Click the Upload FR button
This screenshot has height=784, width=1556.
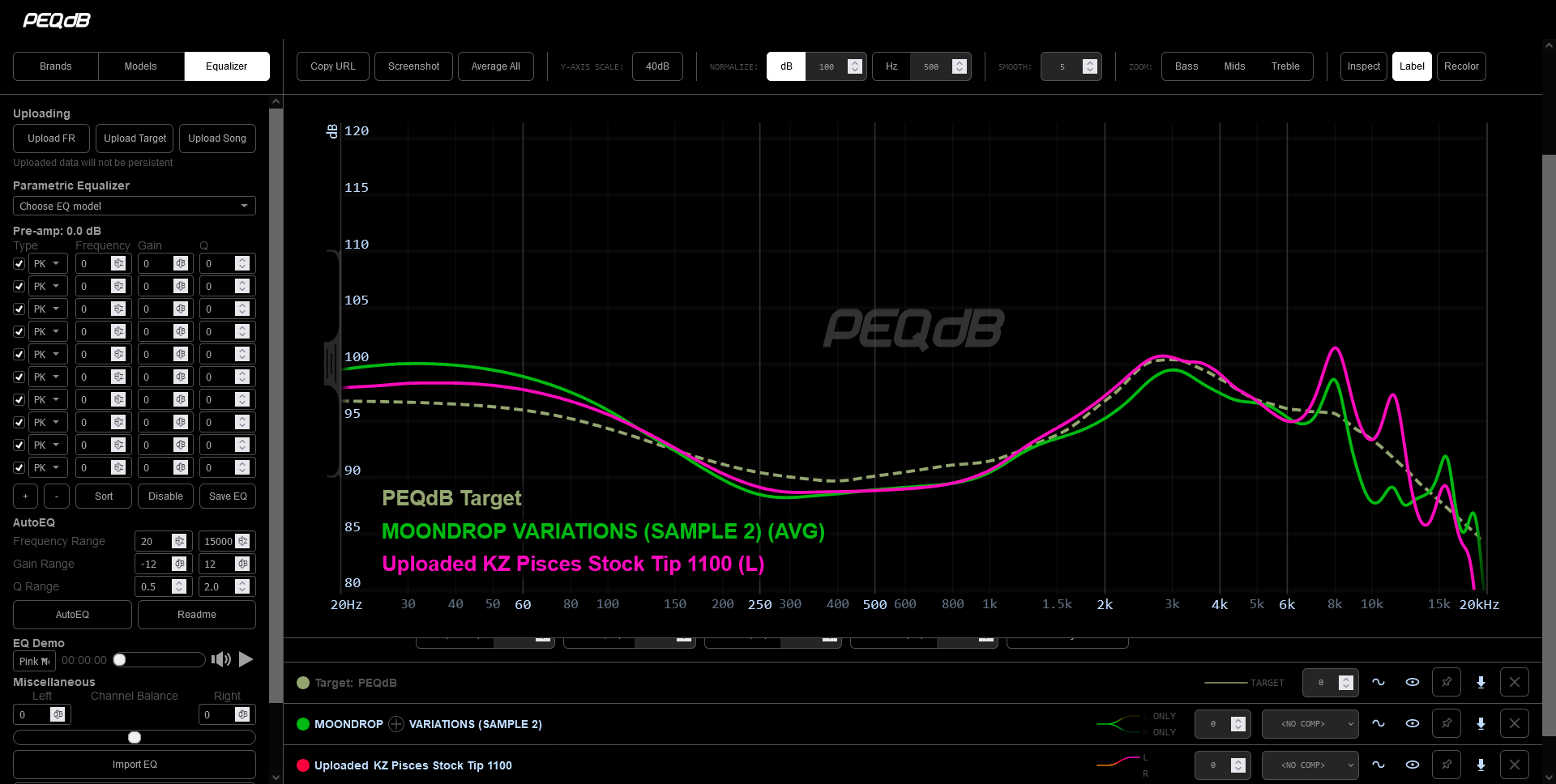click(51, 138)
